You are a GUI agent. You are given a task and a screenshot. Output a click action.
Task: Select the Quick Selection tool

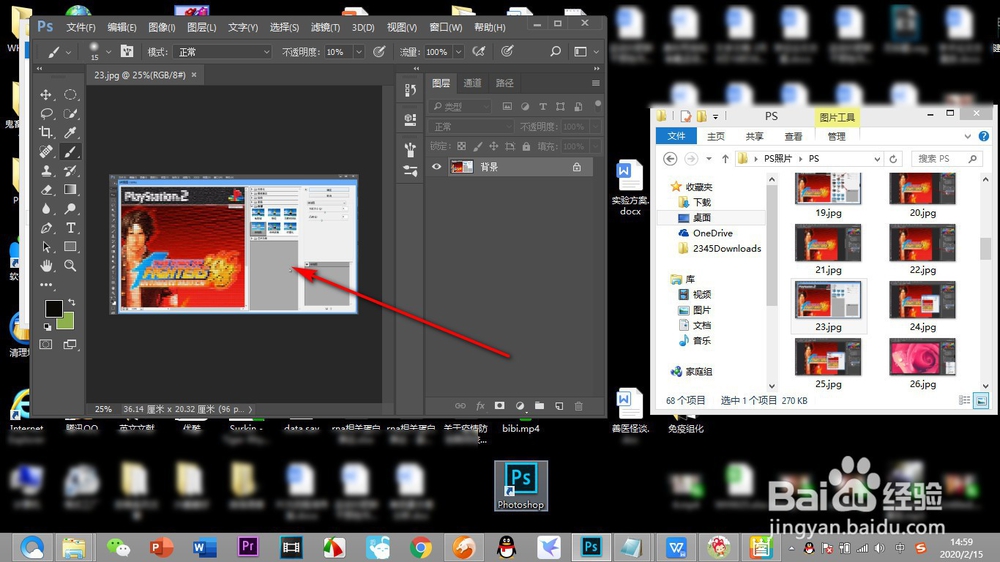(70, 114)
